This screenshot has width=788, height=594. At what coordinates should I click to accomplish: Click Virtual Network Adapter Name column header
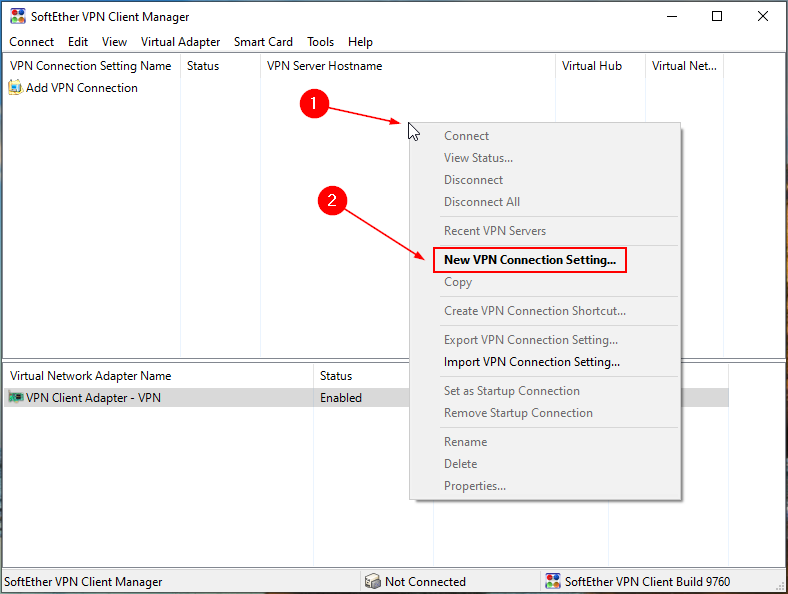158,376
